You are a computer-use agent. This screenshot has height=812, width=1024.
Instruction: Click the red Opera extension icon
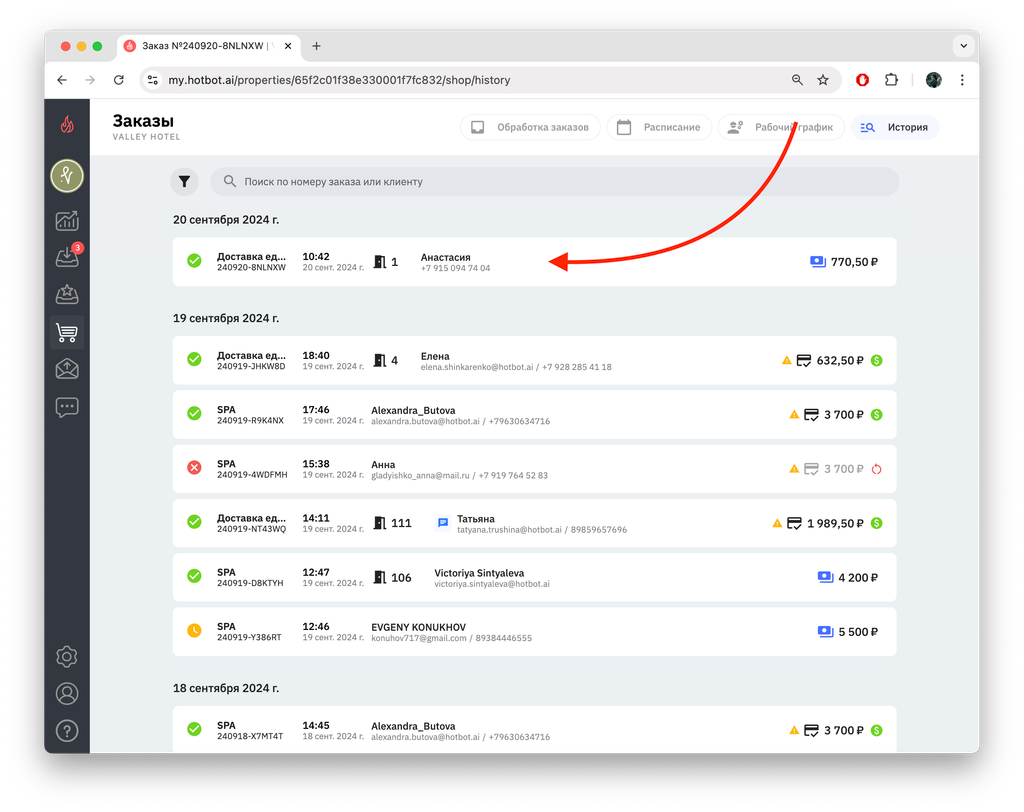(x=862, y=80)
